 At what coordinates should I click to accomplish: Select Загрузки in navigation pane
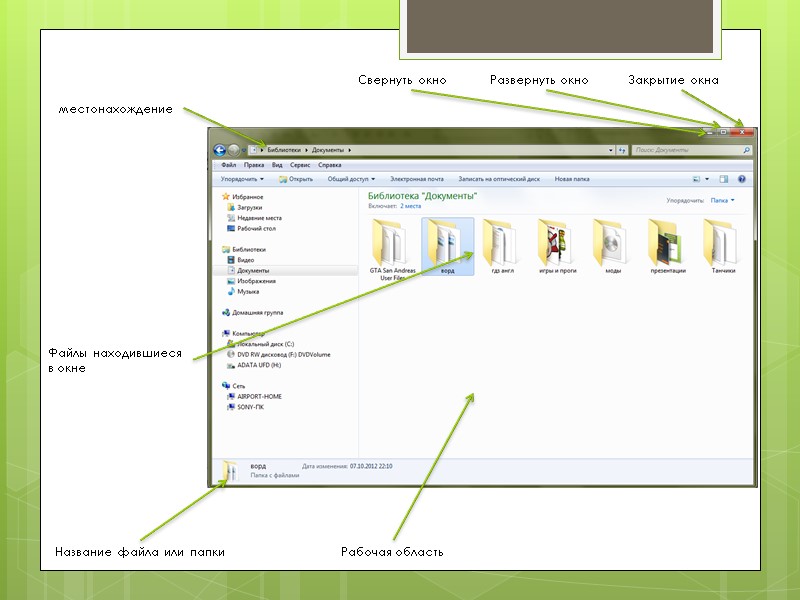244,207
